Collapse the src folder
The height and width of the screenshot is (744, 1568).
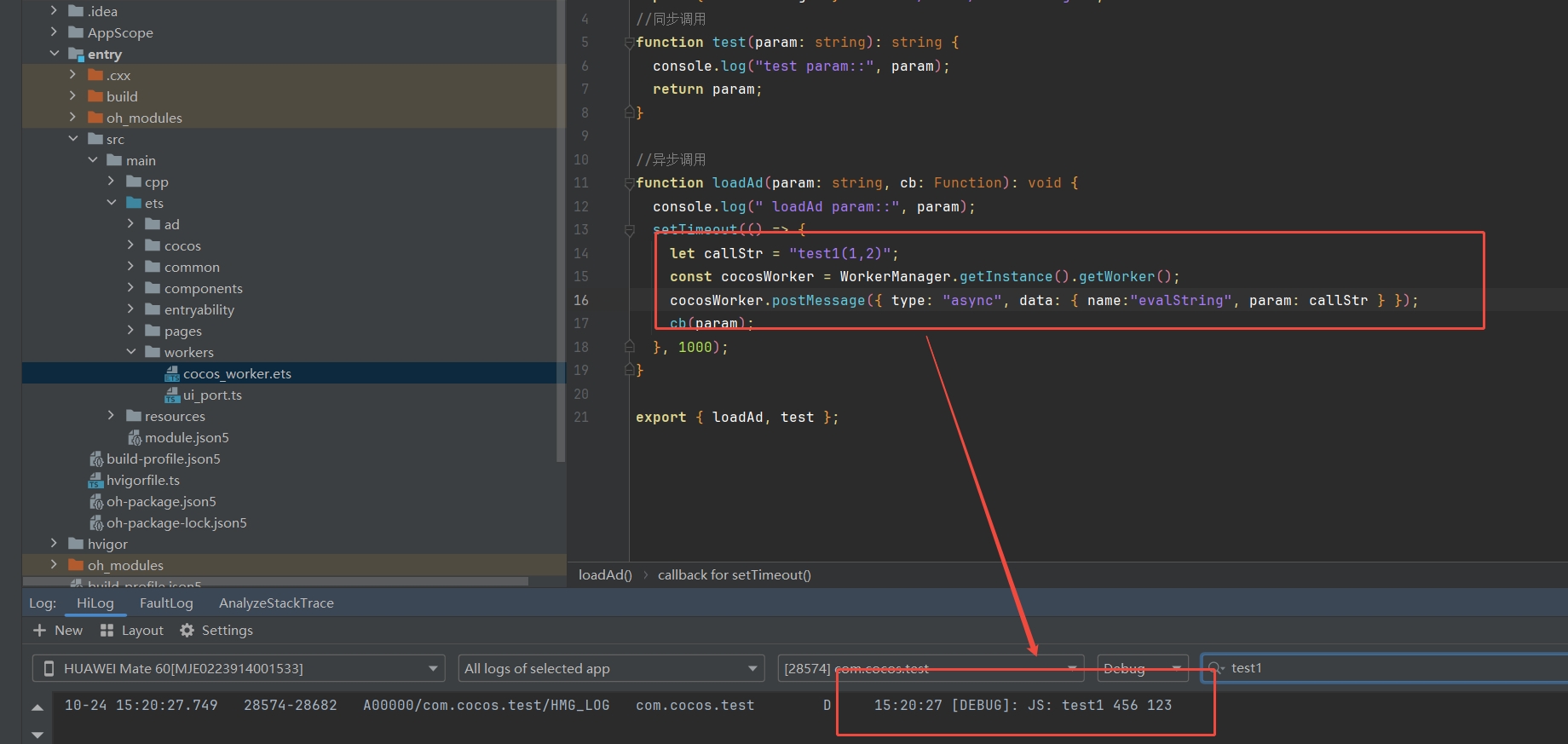tap(73, 139)
